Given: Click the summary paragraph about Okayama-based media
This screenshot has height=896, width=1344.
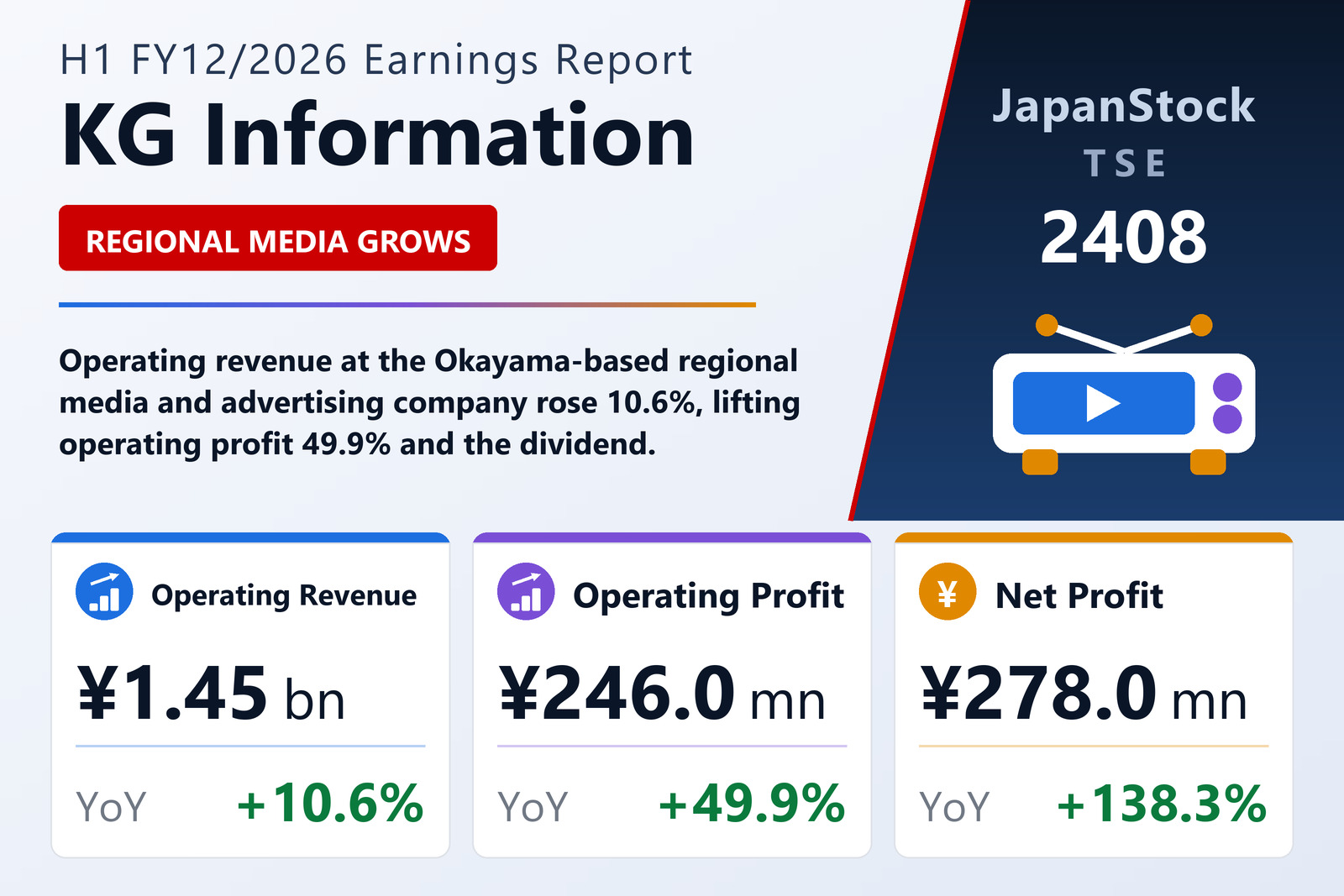Looking at the screenshot, I should pos(429,402).
